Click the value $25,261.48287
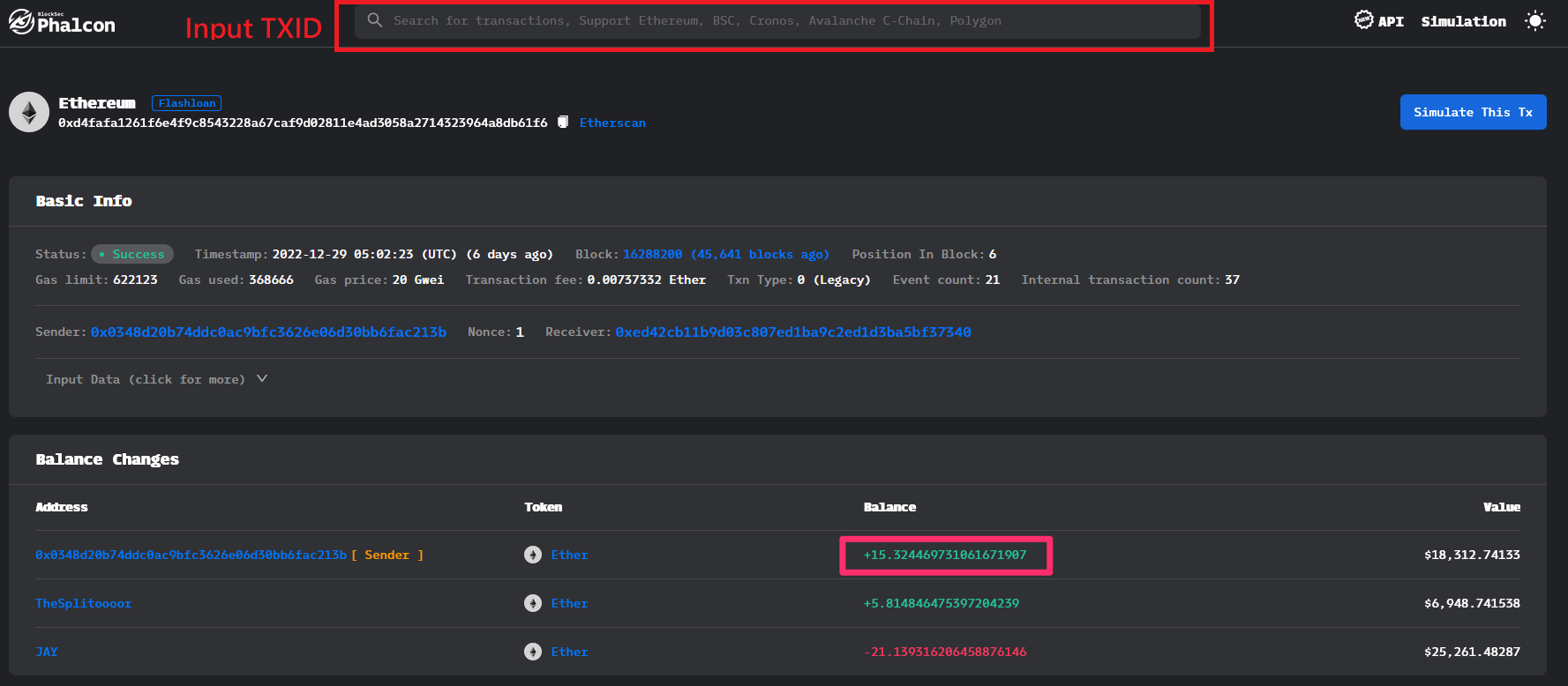Image resolution: width=1568 pixels, height=686 pixels. pyautogui.click(x=1472, y=652)
